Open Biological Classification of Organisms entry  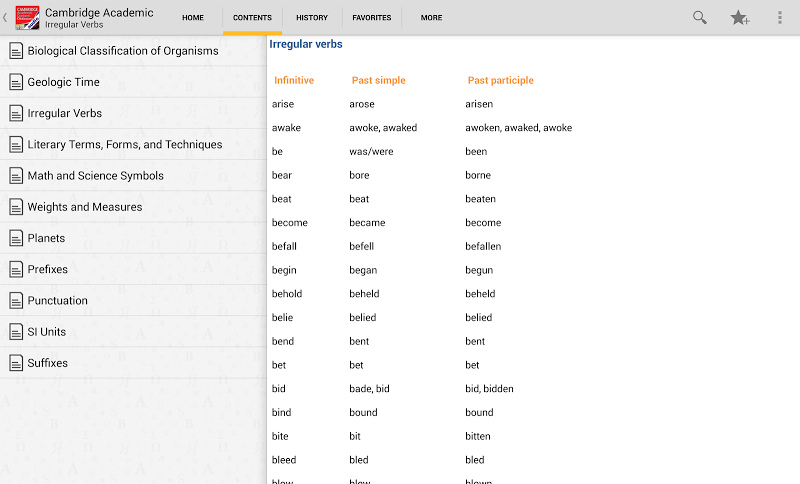(x=122, y=51)
